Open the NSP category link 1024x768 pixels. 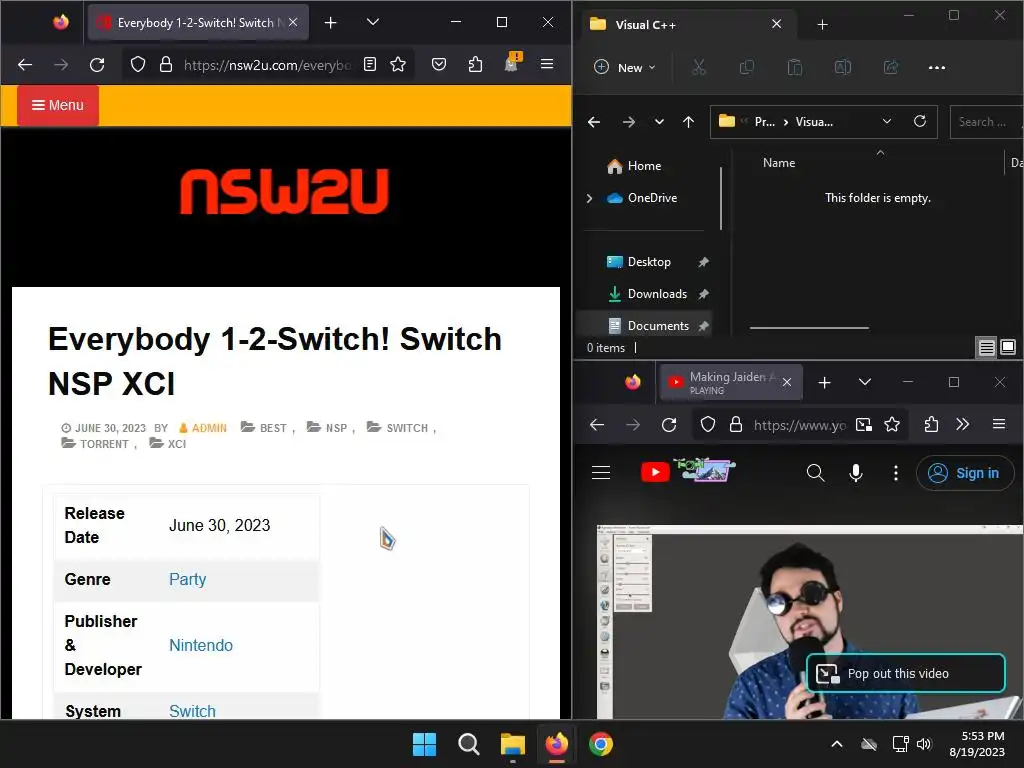(x=336, y=428)
